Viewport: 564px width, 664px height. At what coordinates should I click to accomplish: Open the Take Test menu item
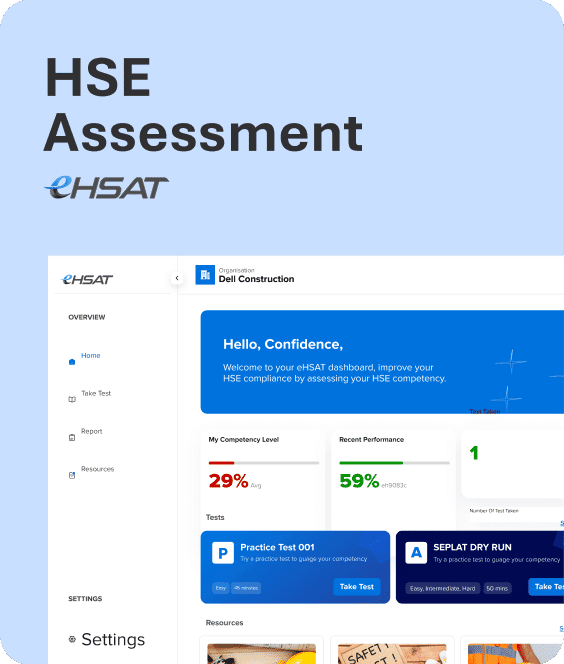tap(96, 393)
